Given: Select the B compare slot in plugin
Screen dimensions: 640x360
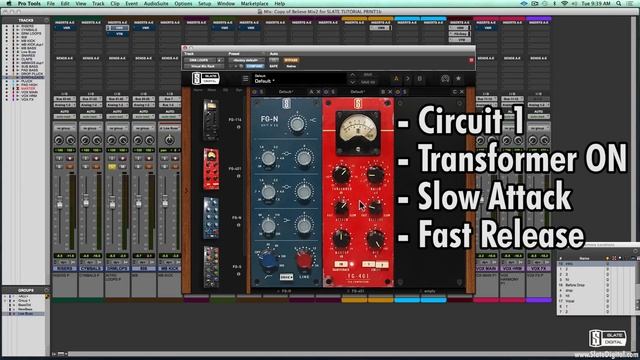Looking at the screenshot, I should (419, 78).
